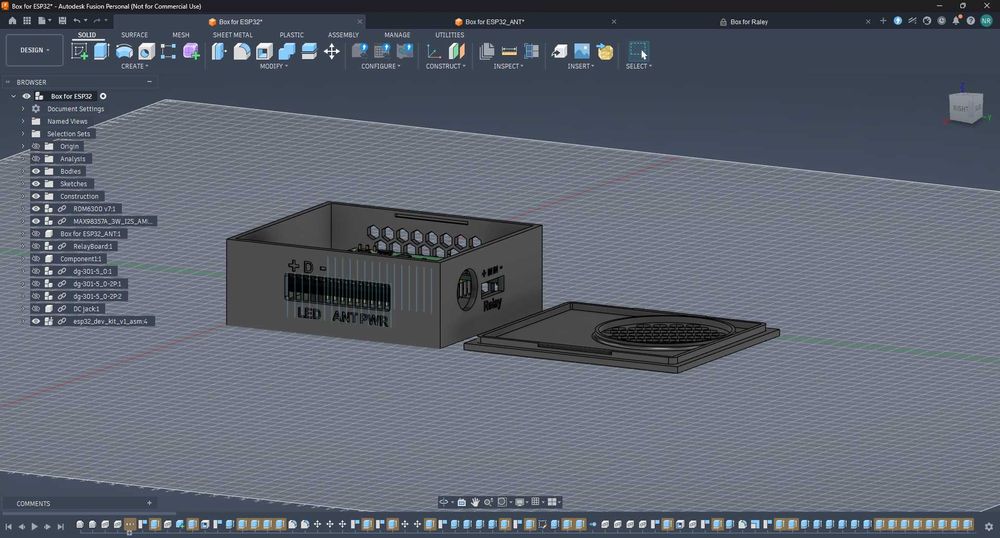
Task: Activate Box for ESP32 root radio button
Action: (103, 96)
